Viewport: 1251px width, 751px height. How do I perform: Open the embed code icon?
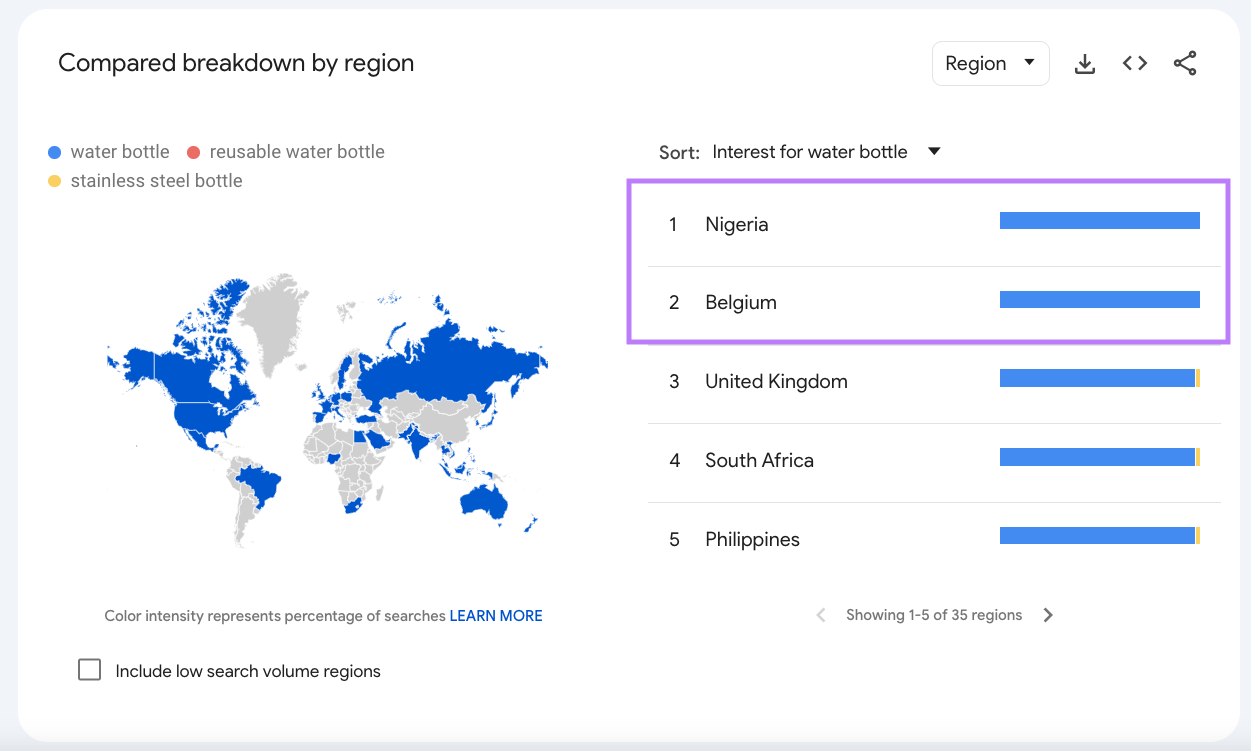1134,62
